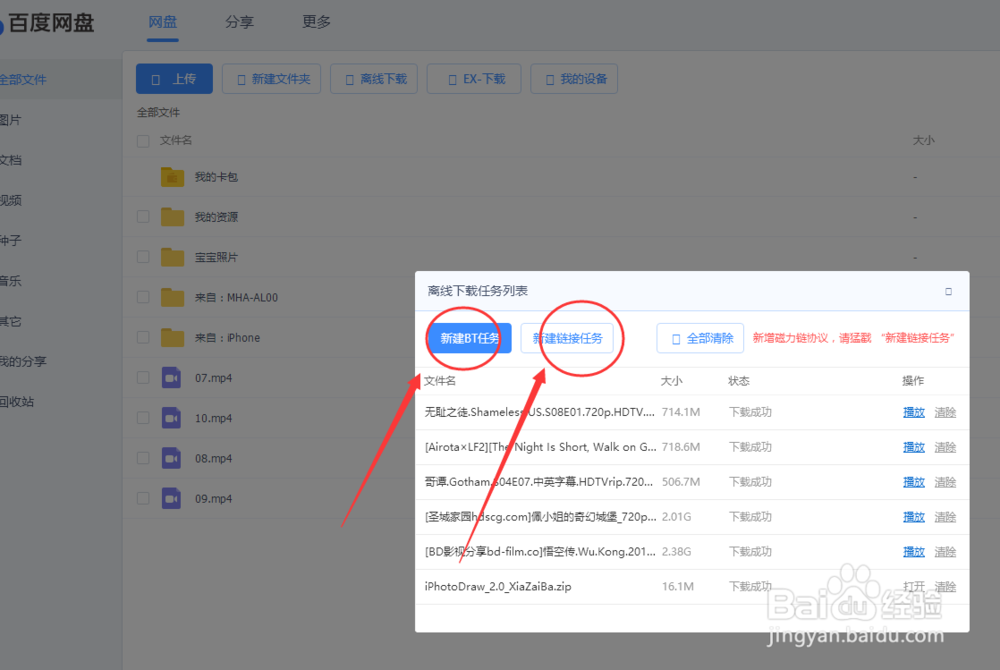Click file name 07.mp4
1000x670 pixels.
(x=214, y=378)
